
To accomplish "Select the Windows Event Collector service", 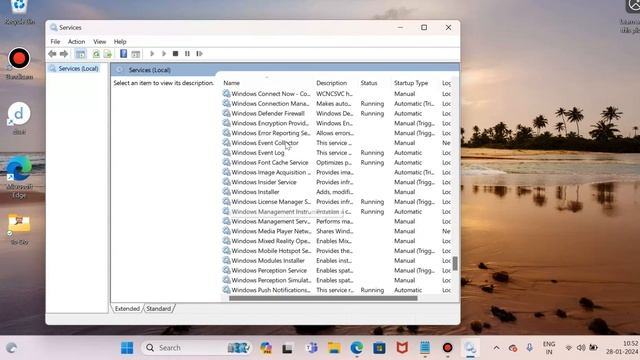I will point(337,143).
